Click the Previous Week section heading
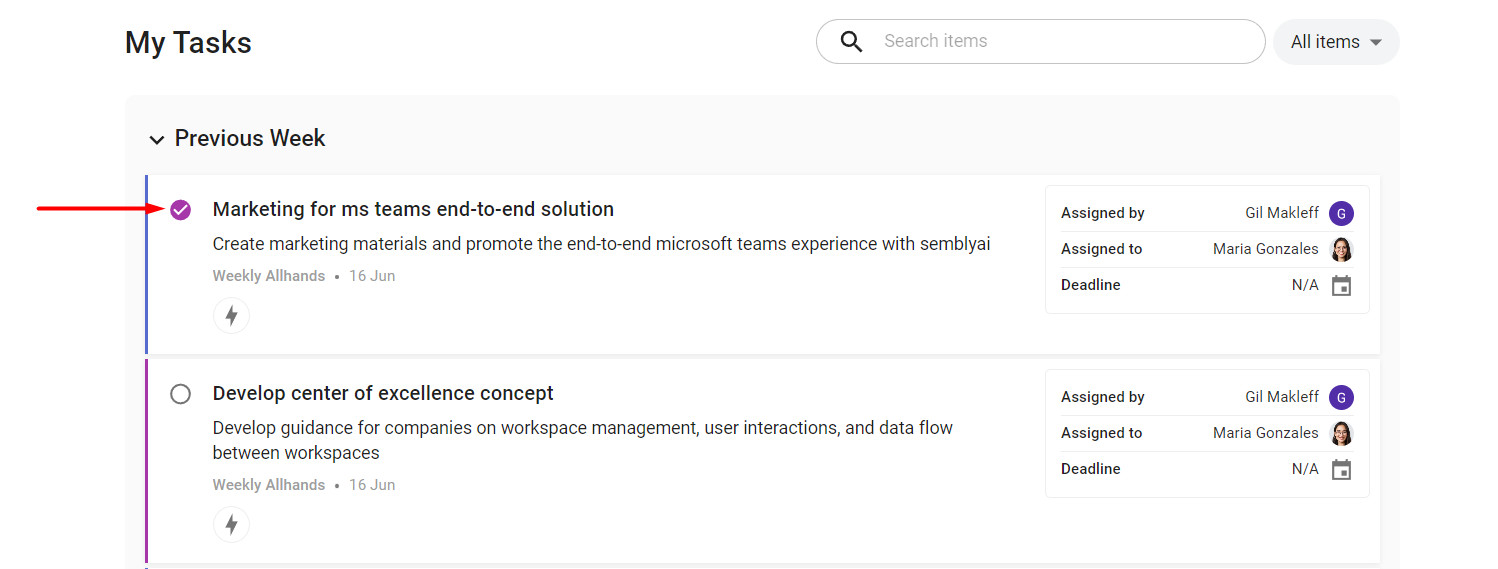The width and height of the screenshot is (1498, 569). [250, 138]
